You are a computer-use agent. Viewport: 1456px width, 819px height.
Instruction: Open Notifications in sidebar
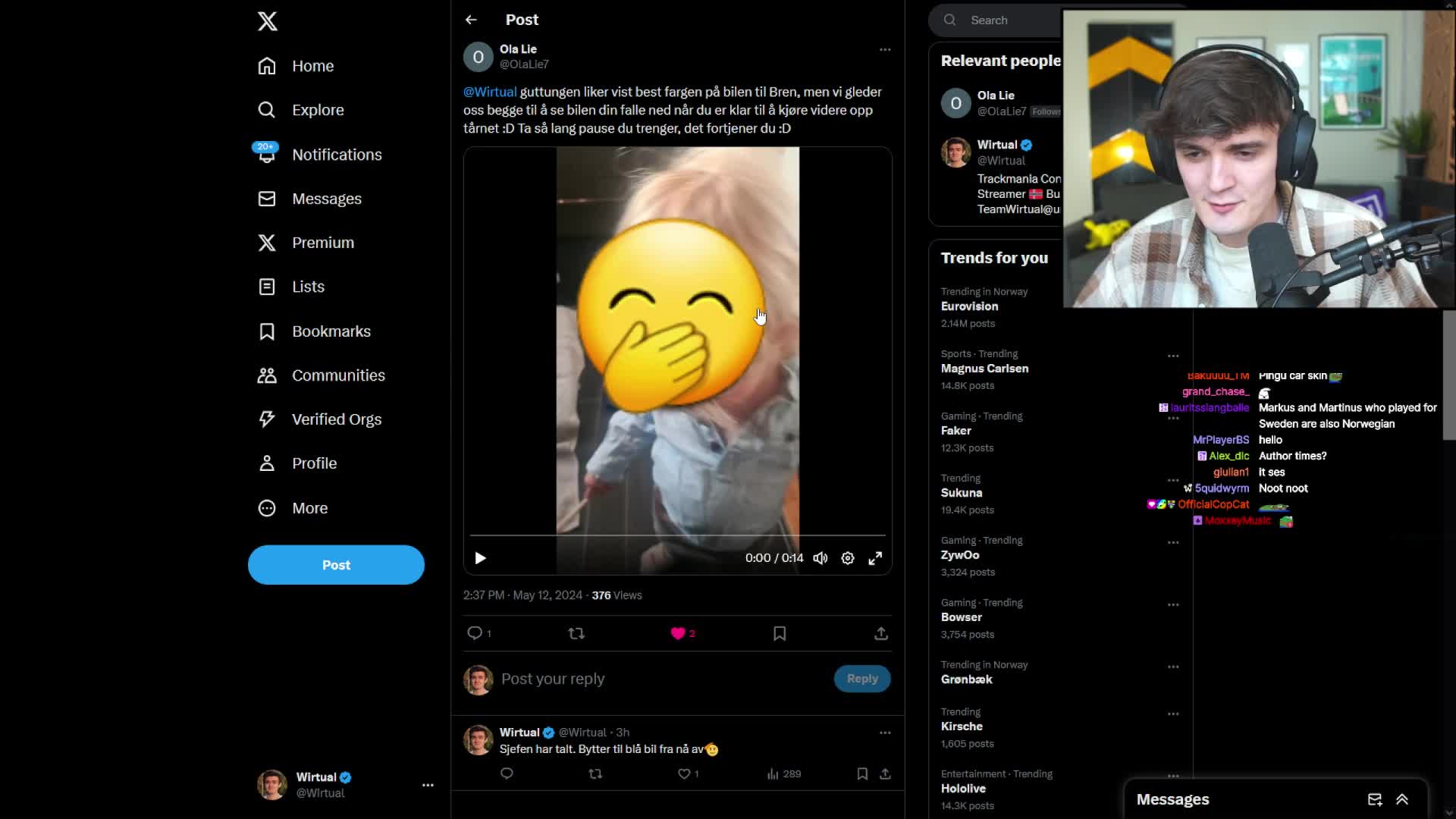(319, 155)
